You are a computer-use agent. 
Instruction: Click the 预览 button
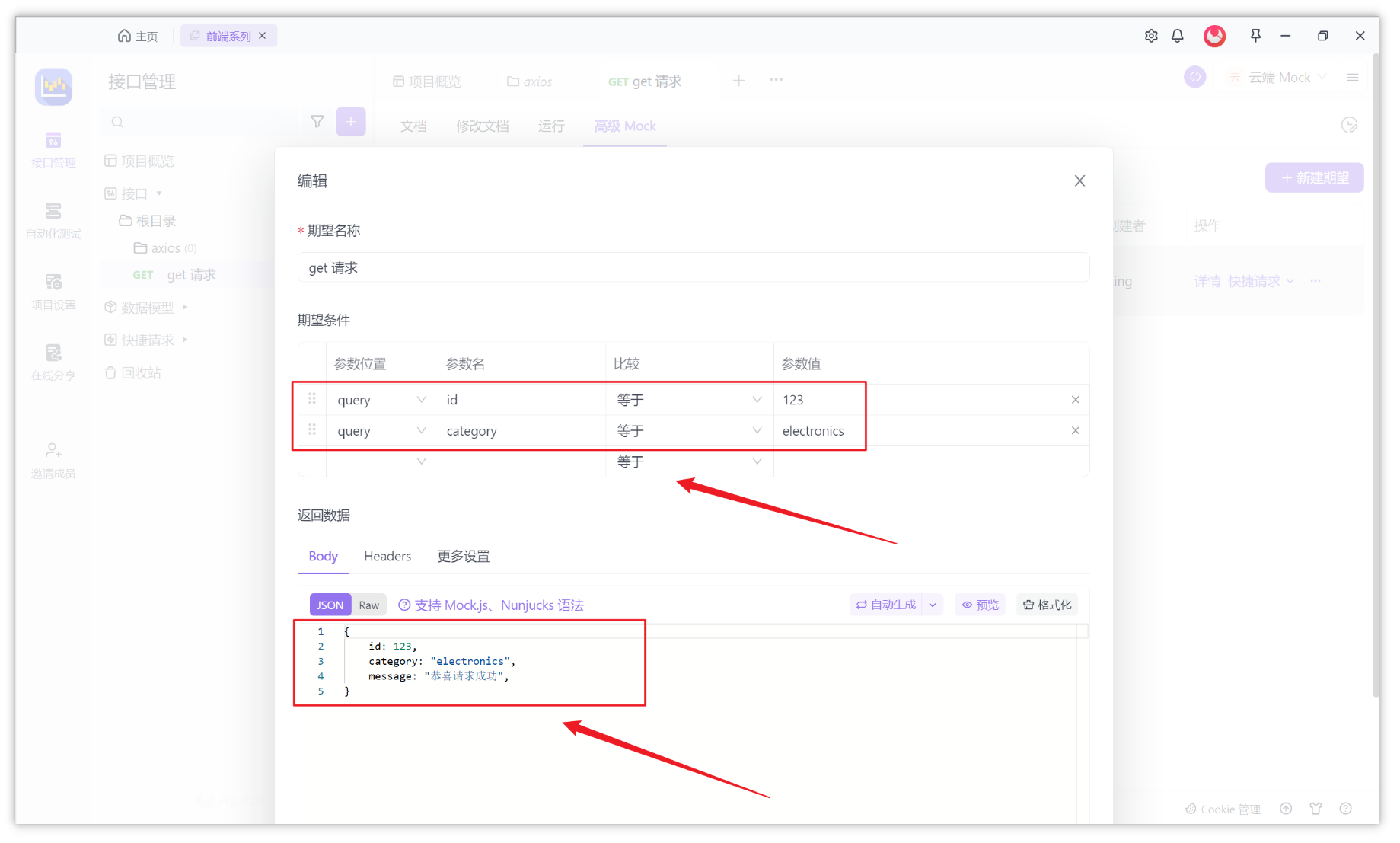point(980,604)
